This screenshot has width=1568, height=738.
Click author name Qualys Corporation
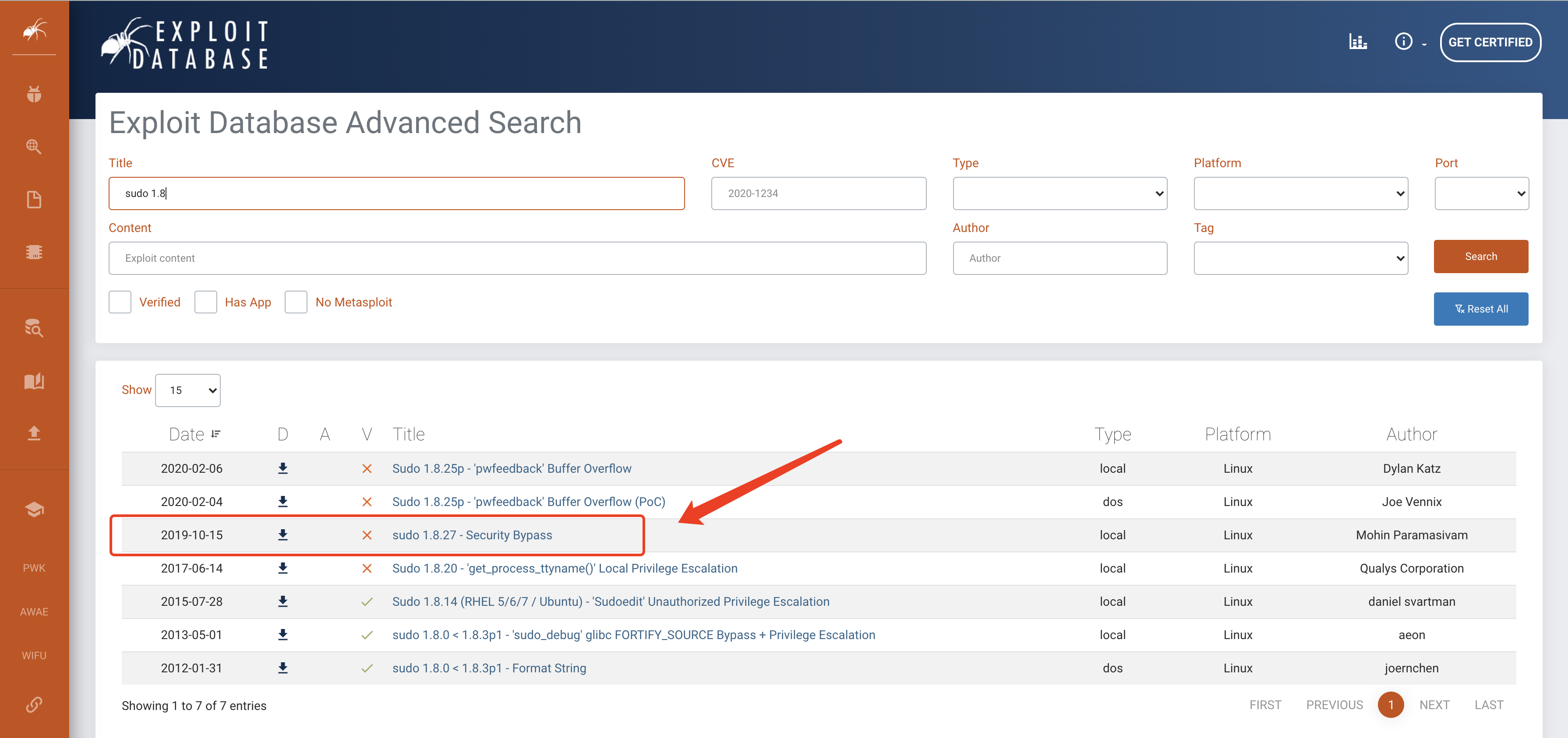pos(1411,568)
